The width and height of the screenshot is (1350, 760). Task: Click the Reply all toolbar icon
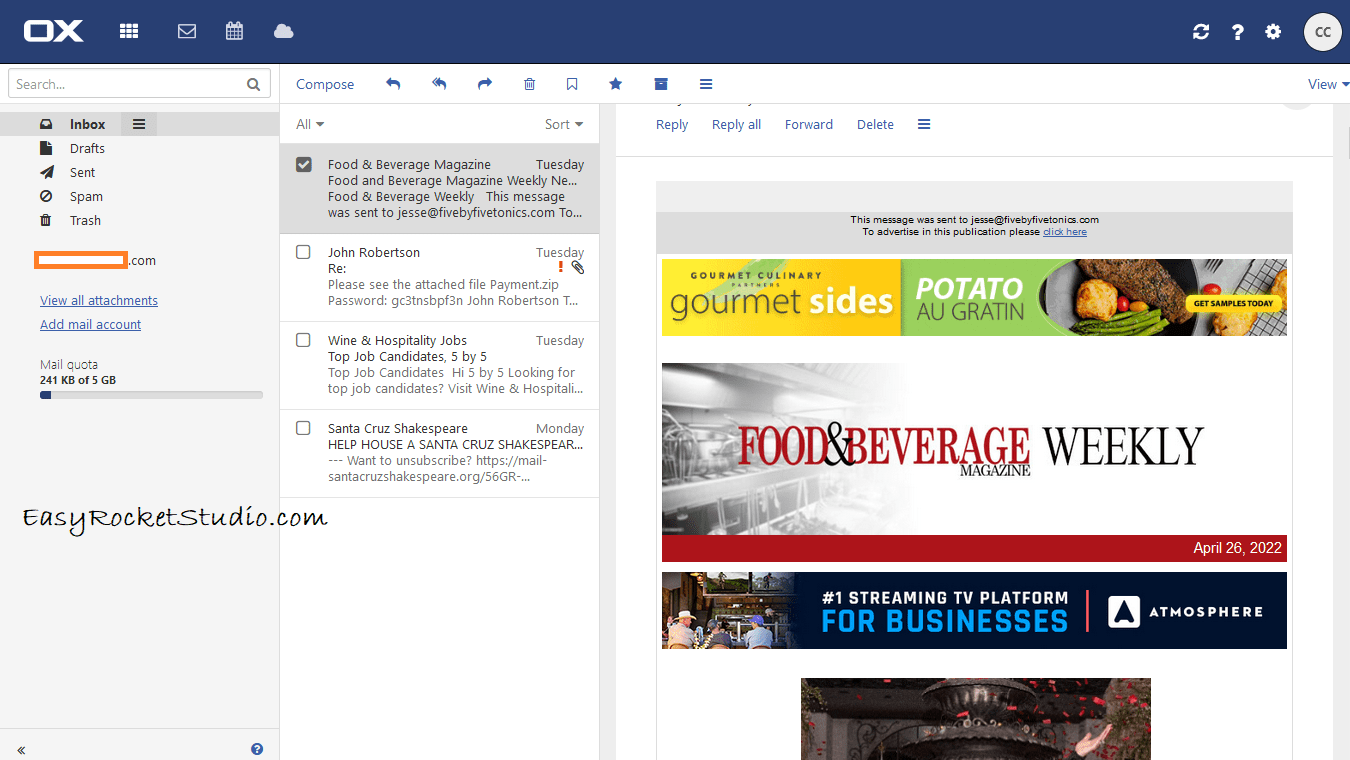(439, 84)
